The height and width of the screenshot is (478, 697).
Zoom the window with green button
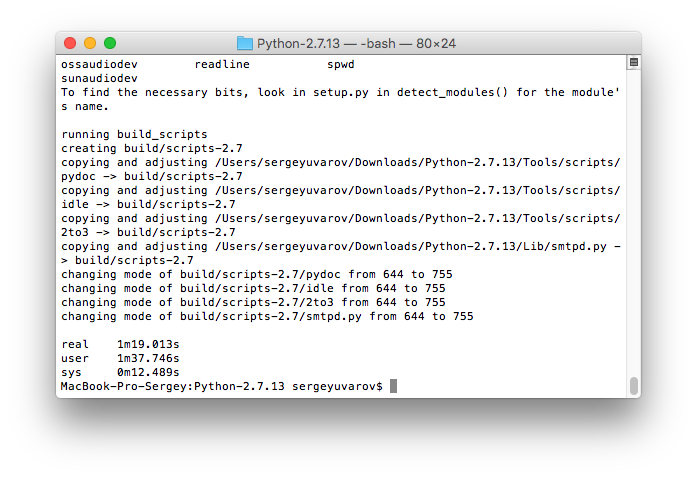[110, 43]
